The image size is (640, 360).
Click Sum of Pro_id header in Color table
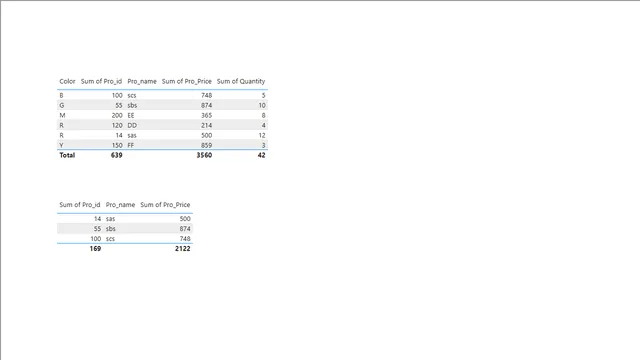[101, 81]
